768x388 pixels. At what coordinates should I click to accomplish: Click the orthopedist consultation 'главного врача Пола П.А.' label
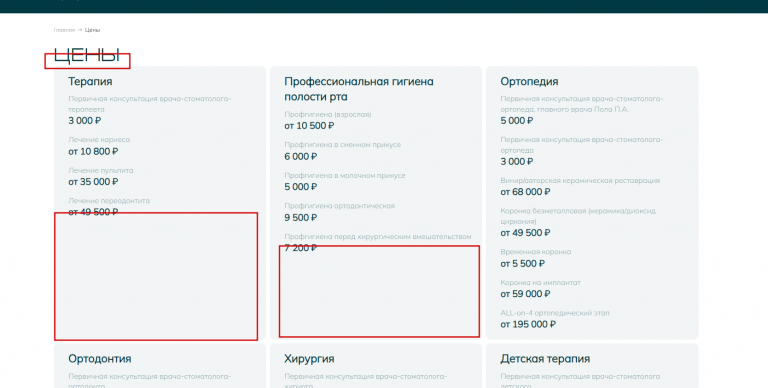tap(581, 104)
